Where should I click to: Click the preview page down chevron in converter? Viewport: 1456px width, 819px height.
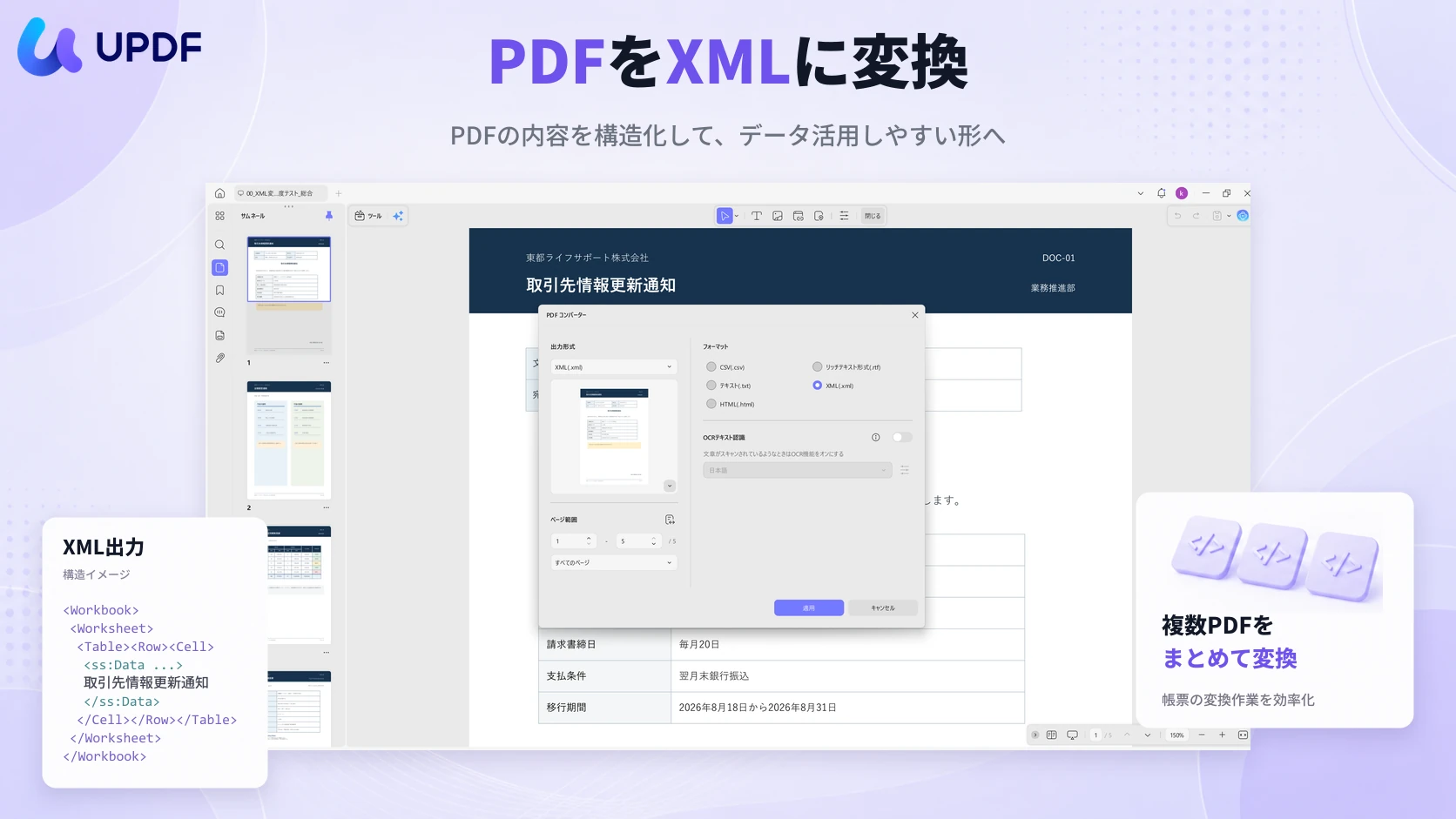(670, 486)
